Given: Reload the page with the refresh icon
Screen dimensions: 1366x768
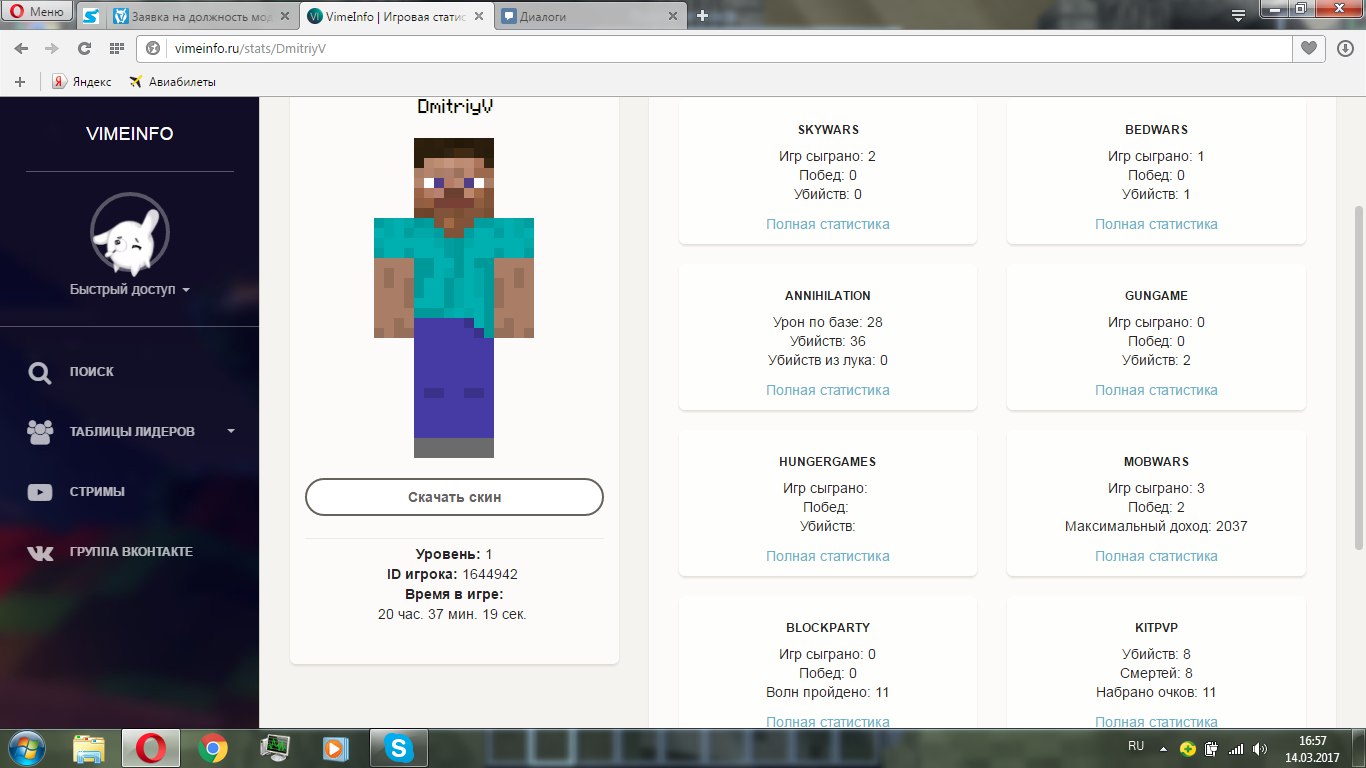Looking at the screenshot, I should [84, 48].
